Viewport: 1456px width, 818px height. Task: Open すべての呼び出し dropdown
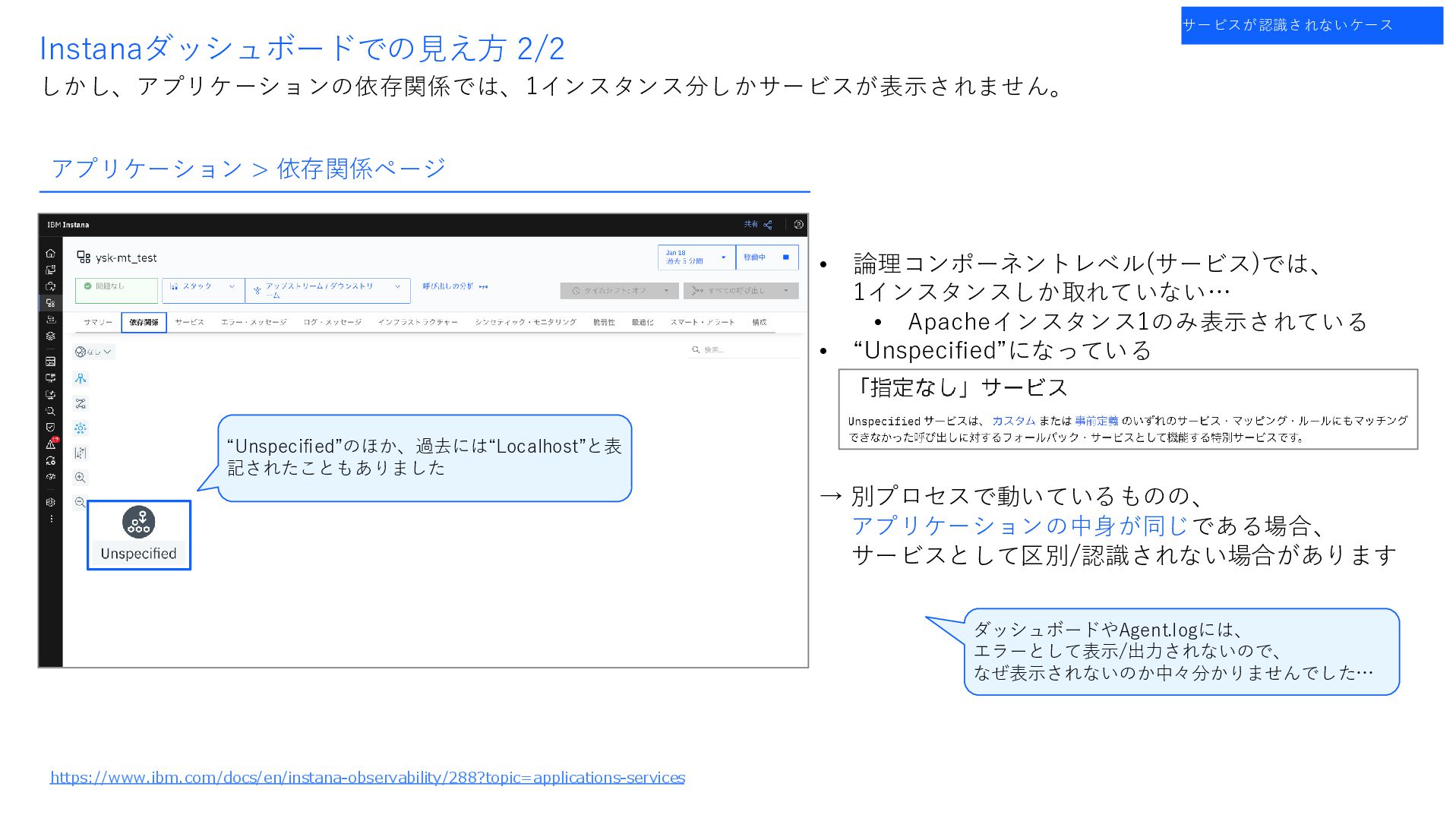[741, 291]
